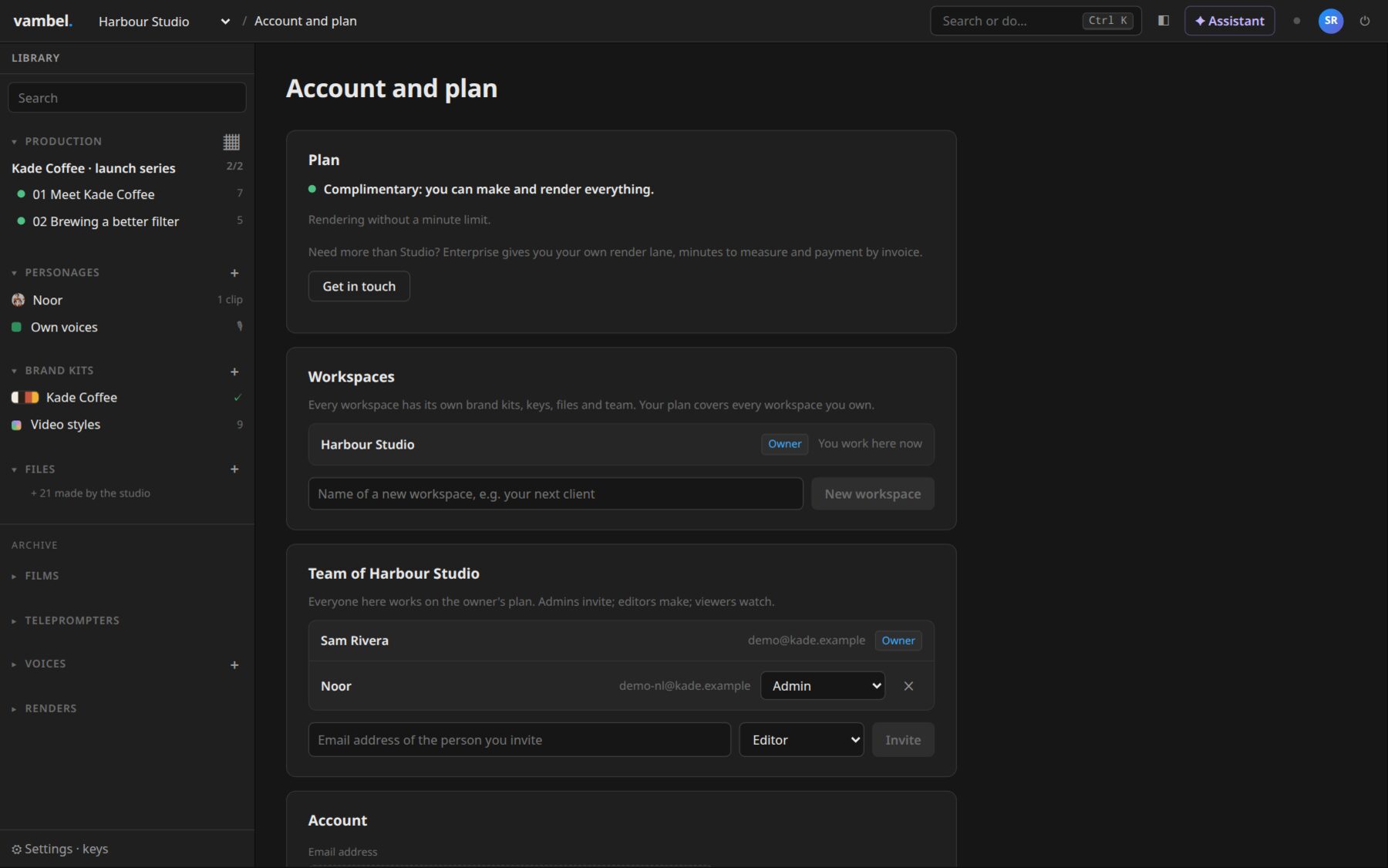Screen dimensions: 1388x868
Task: Click the power icon to sign out
Action: [x=1365, y=21]
